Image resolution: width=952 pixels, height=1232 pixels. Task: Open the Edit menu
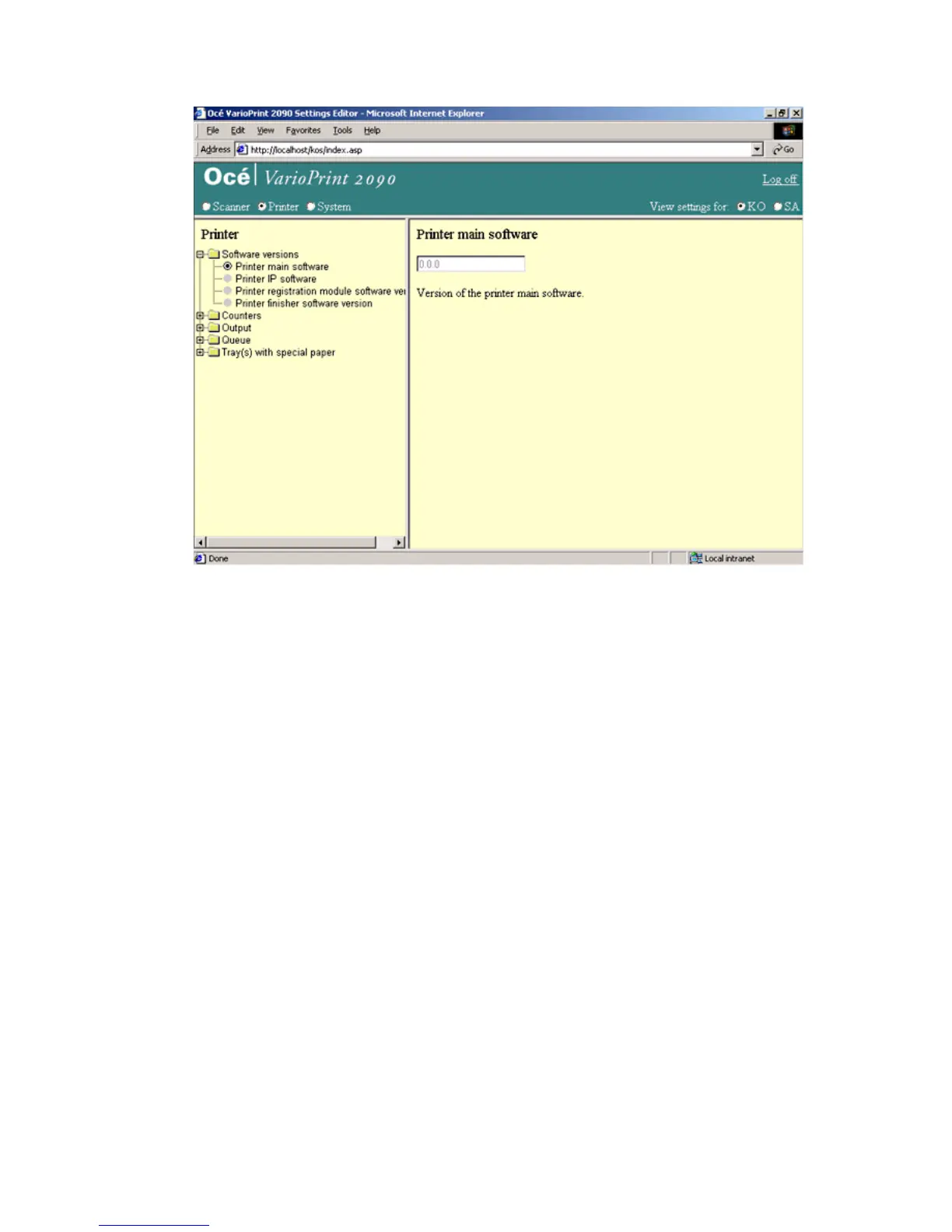[238, 131]
